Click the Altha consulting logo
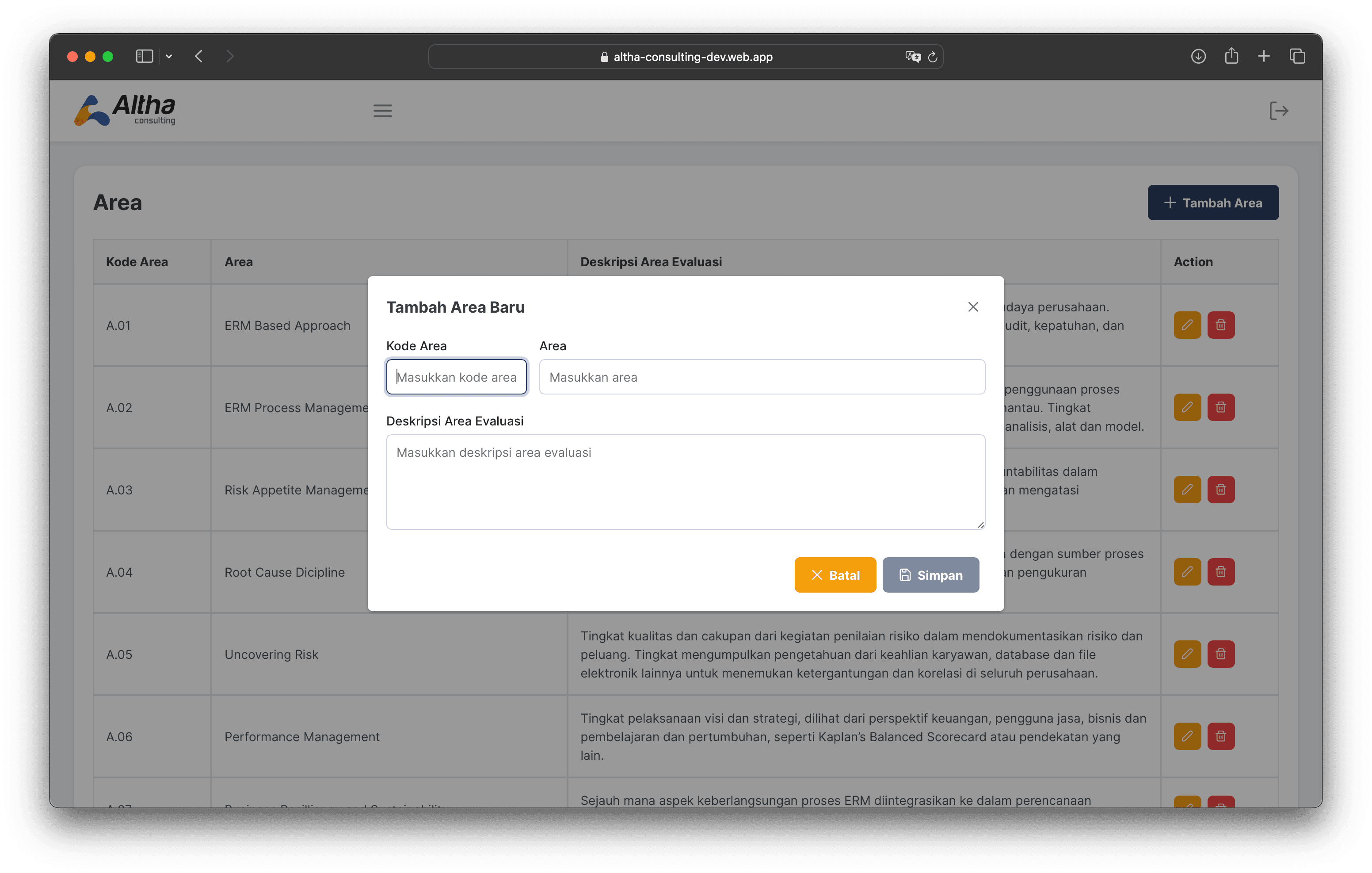1372x873 pixels. click(125, 110)
